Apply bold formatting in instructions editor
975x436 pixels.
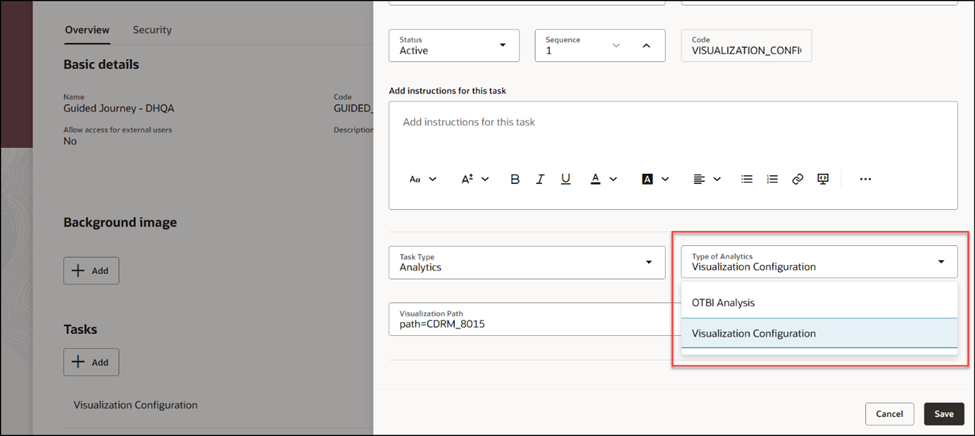click(515, 179)
